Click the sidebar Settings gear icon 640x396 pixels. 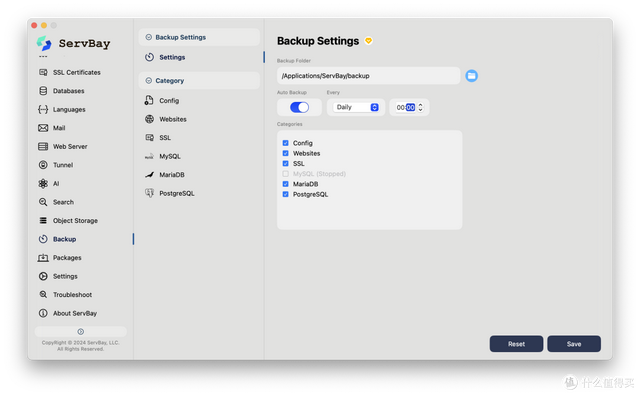(43, 276)
